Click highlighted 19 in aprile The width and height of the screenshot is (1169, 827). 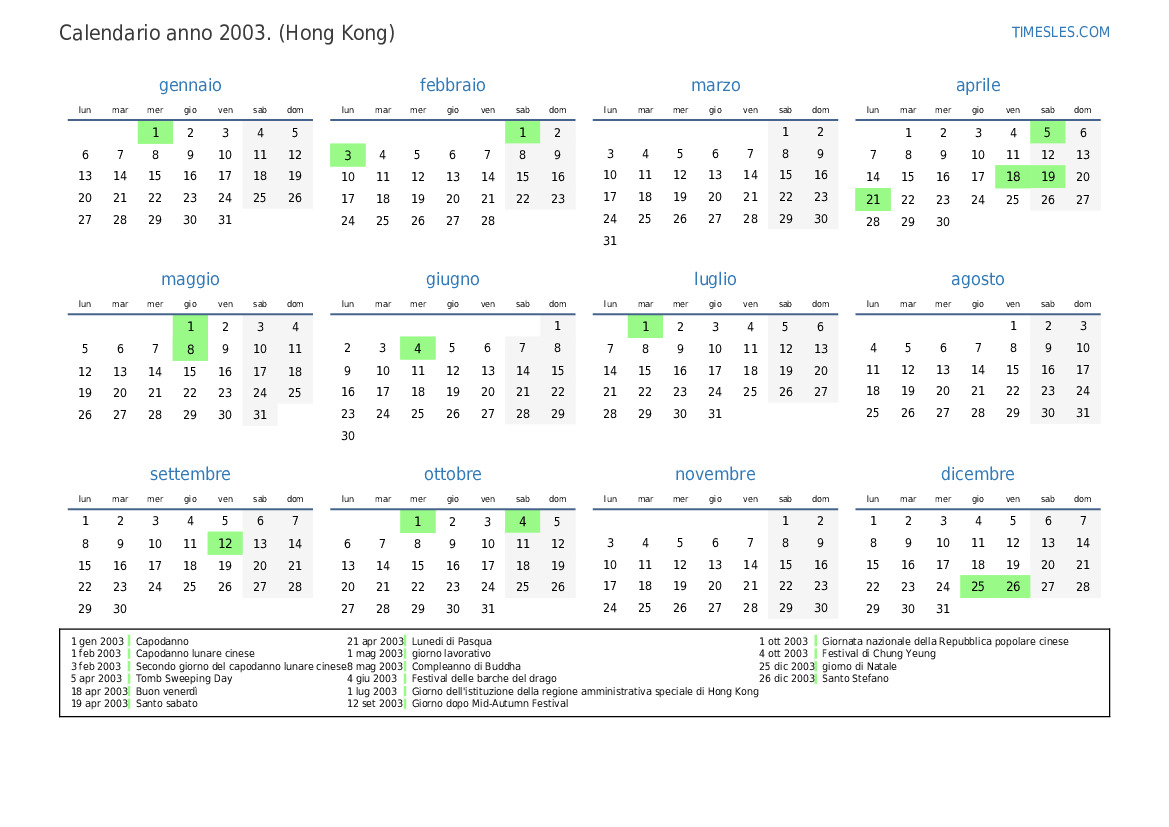pyautogui.click(x=1047, y=177)
